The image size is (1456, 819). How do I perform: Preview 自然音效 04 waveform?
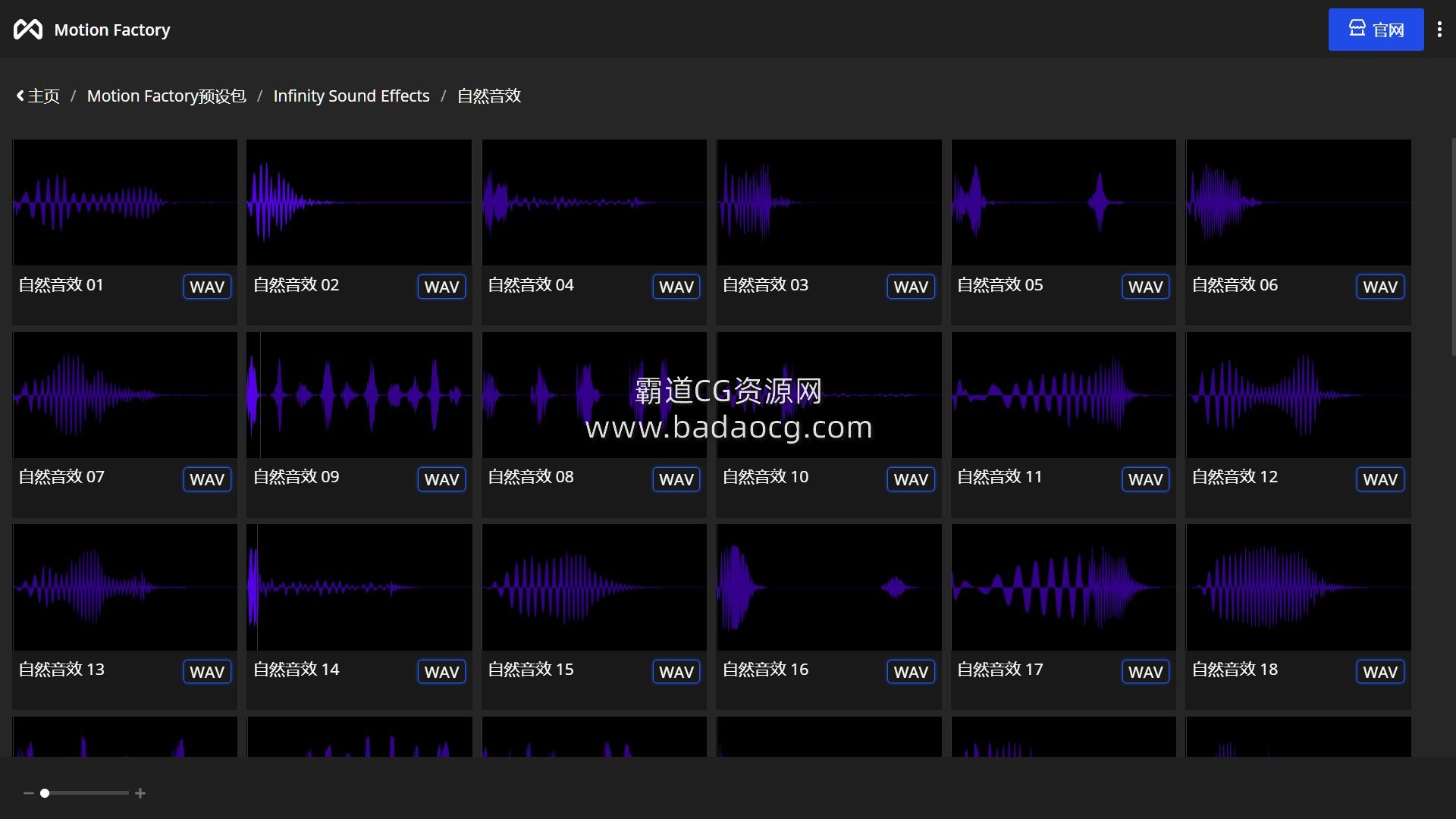pyautogui.click(x=595, y=202)
